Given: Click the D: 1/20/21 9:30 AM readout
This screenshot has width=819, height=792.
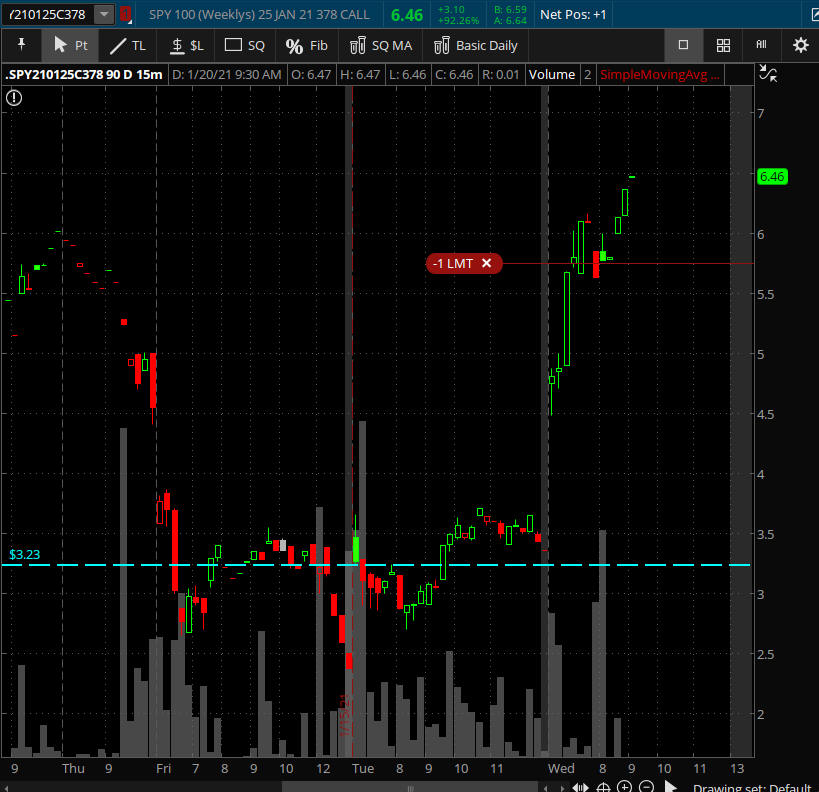Looking at the screenshot, I should point(227,75).
